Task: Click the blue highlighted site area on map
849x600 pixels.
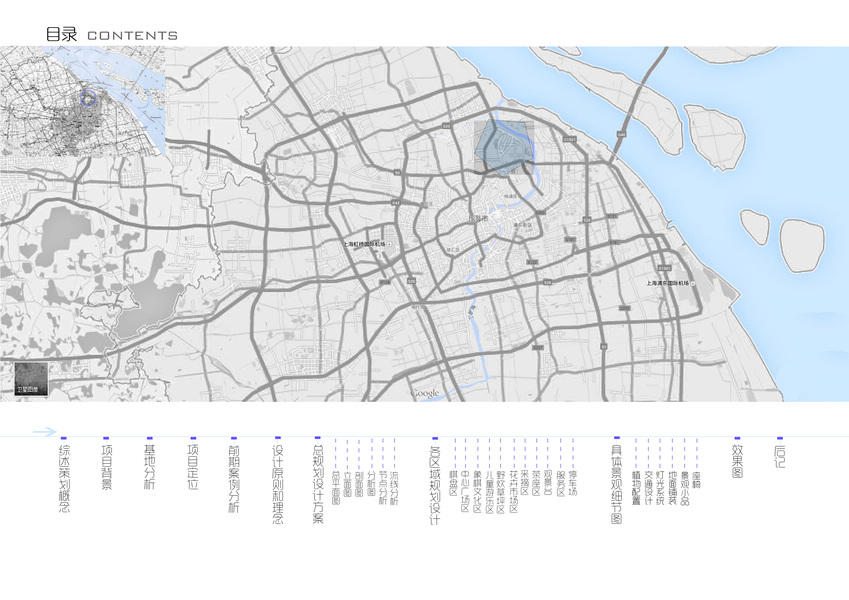Action: tap(504, 147)
